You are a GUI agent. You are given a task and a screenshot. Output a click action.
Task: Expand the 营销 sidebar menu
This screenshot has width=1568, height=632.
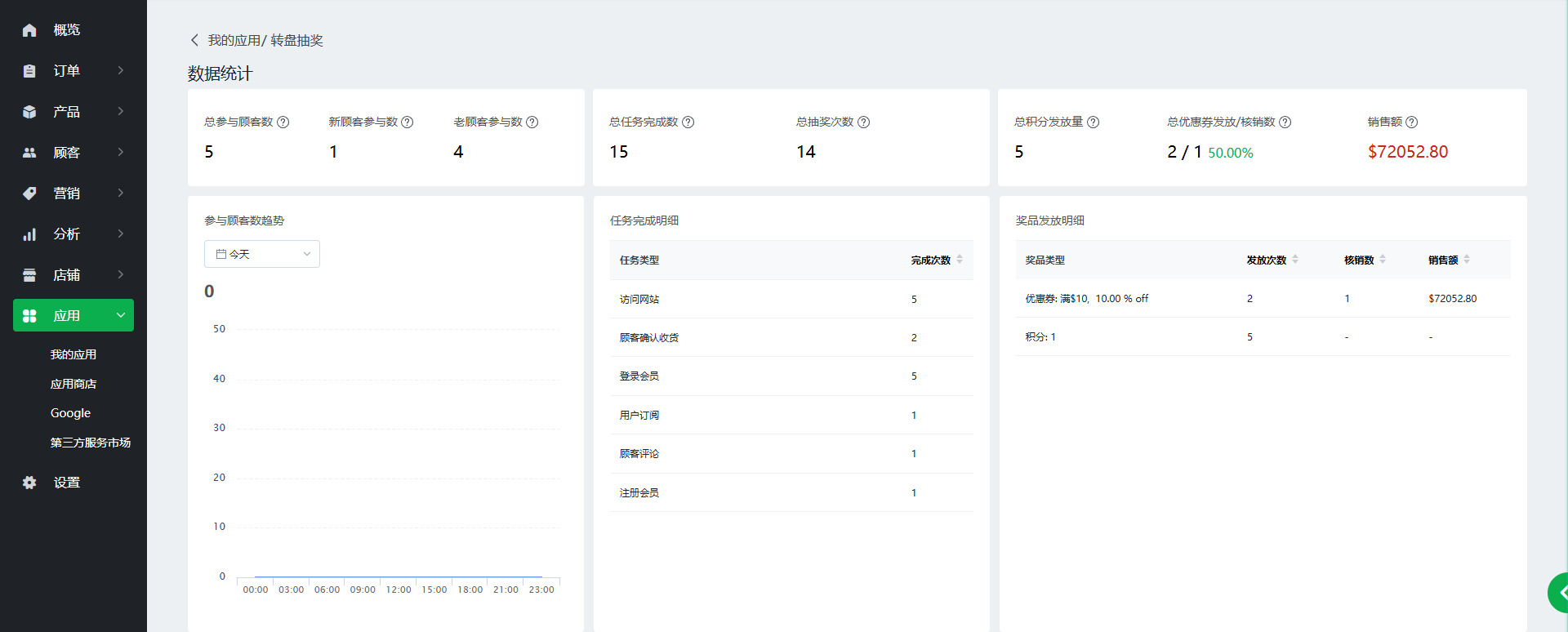(73, 194)
